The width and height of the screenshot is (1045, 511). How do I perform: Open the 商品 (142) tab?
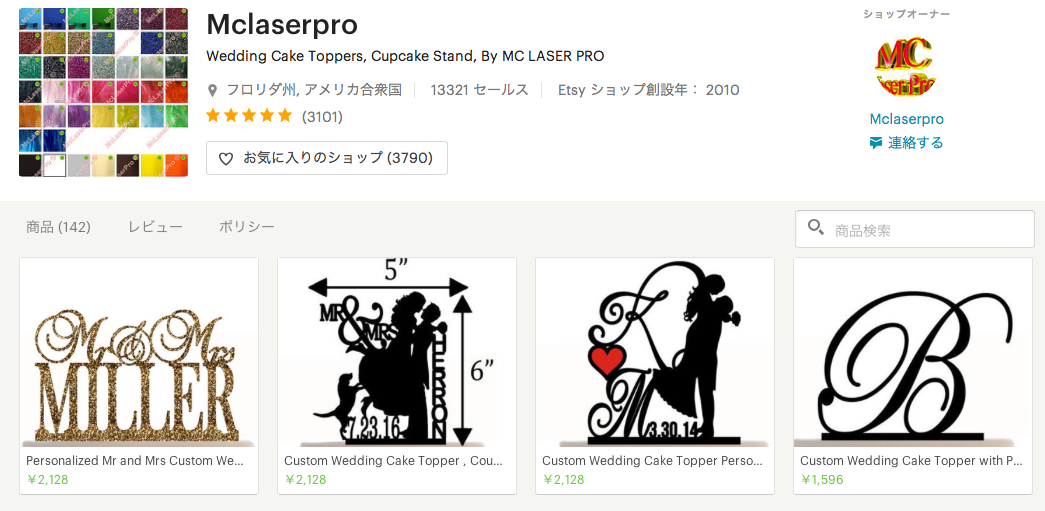(x=58, y=227)
